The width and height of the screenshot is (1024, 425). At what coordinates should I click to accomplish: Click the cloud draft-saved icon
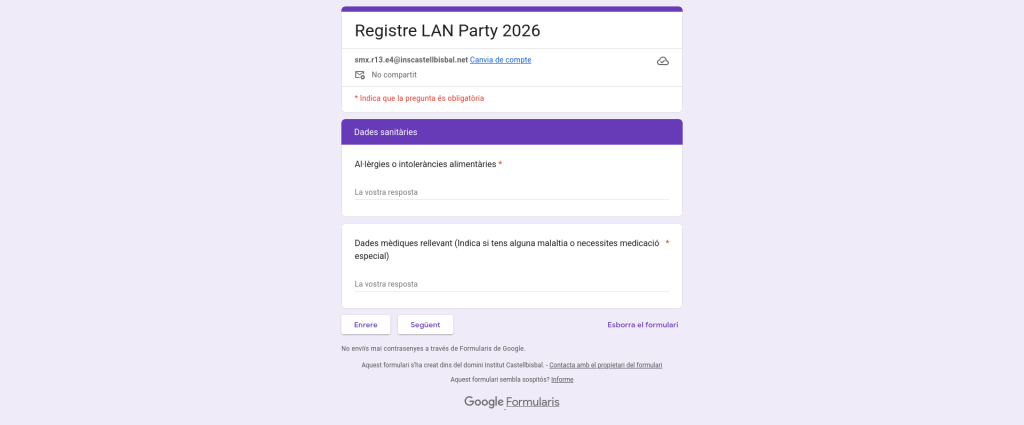pyautogui.click(x=662, y=61)
